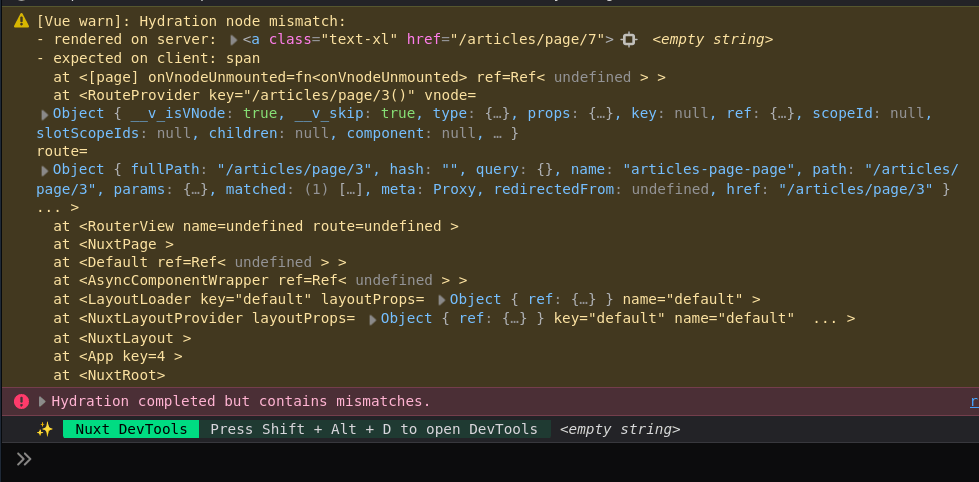Focus the console command input line
Screen dimensions: 979x482
(x=500, y=459)
